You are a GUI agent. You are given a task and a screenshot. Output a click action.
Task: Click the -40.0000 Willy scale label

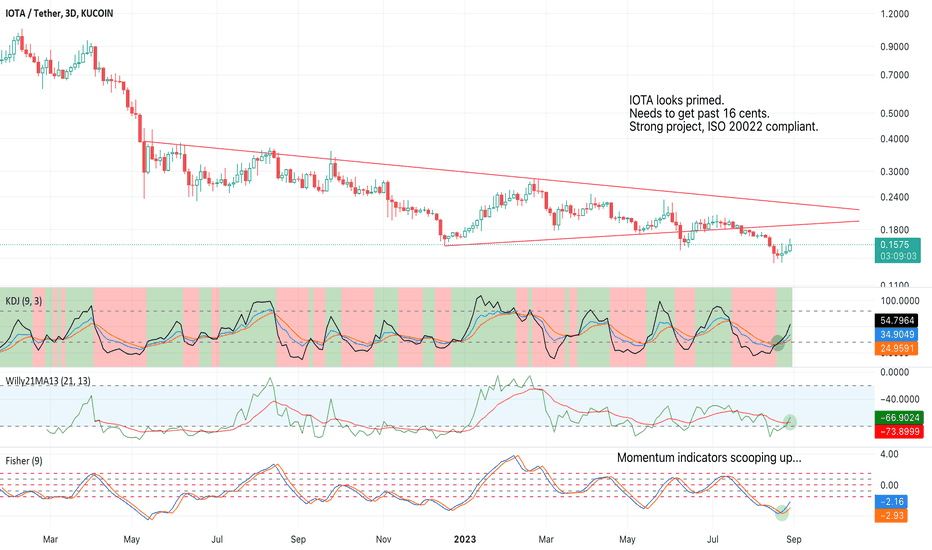pyautogui.click(x=899, y=399)
